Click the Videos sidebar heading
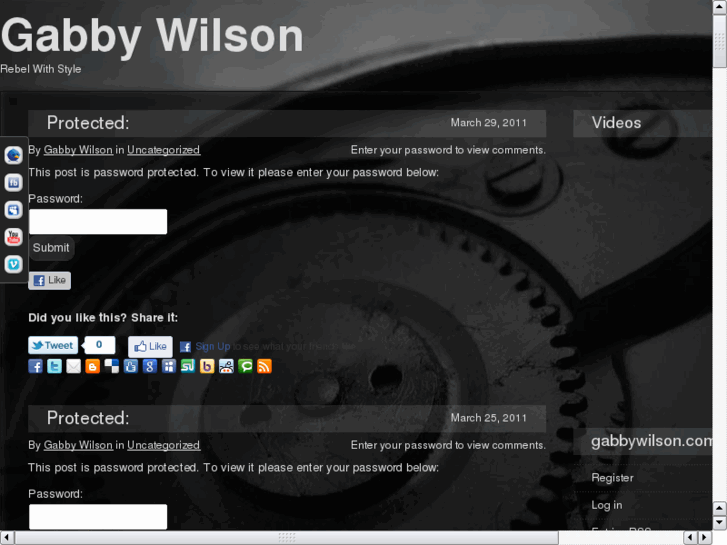Image resolution: width=727 pixels, height=545 pixels. coord(616,122)
